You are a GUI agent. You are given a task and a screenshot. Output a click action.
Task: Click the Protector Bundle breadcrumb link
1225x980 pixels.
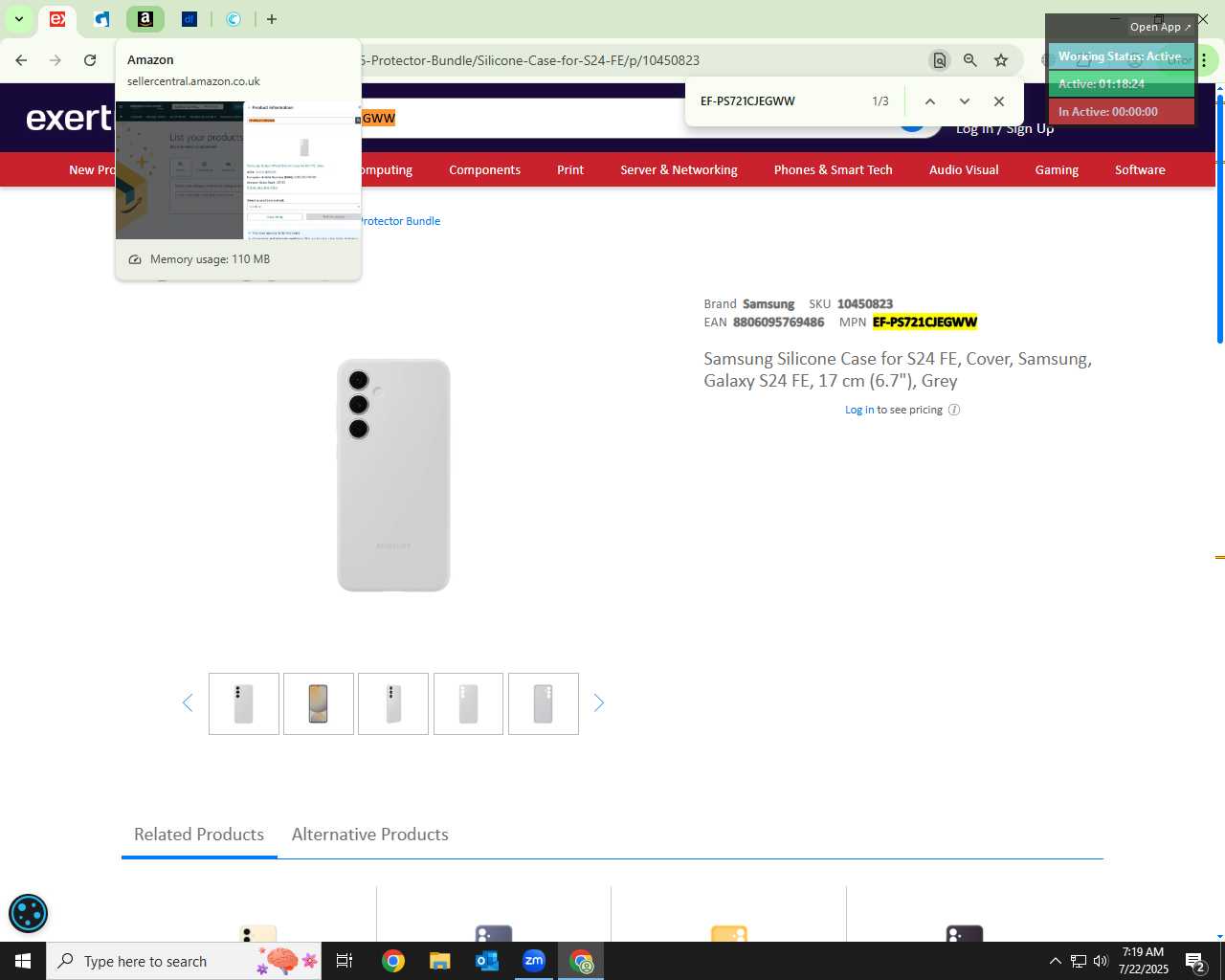tap(401, 221)
